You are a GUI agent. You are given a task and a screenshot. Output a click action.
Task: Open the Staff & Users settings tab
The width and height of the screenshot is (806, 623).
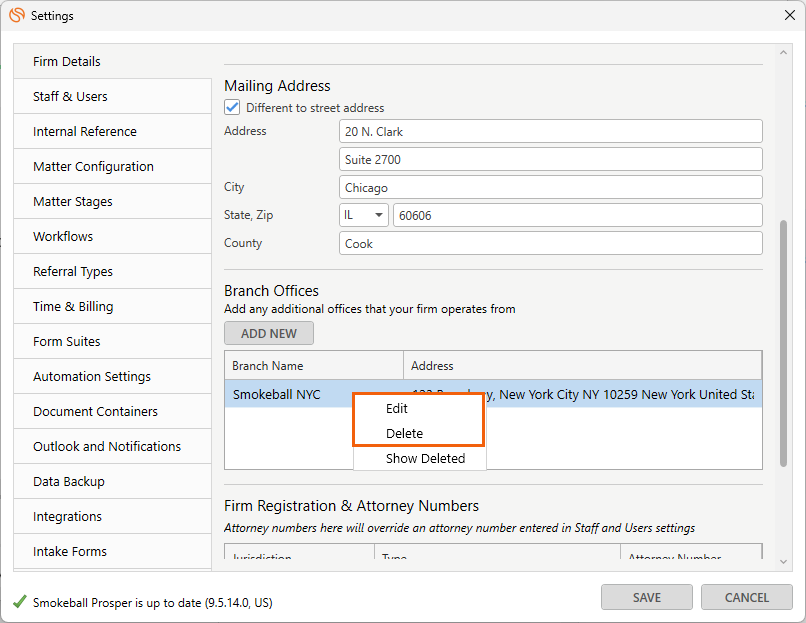click(70, 96)
